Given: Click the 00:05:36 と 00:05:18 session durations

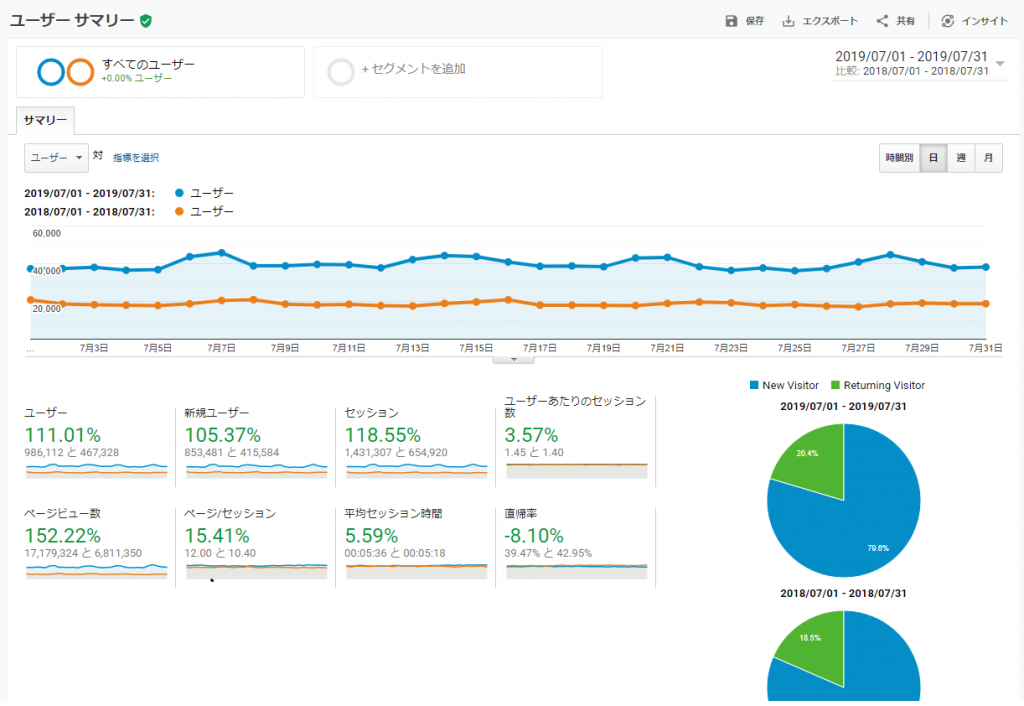Looking at the screenshot, I should (395, 553).
